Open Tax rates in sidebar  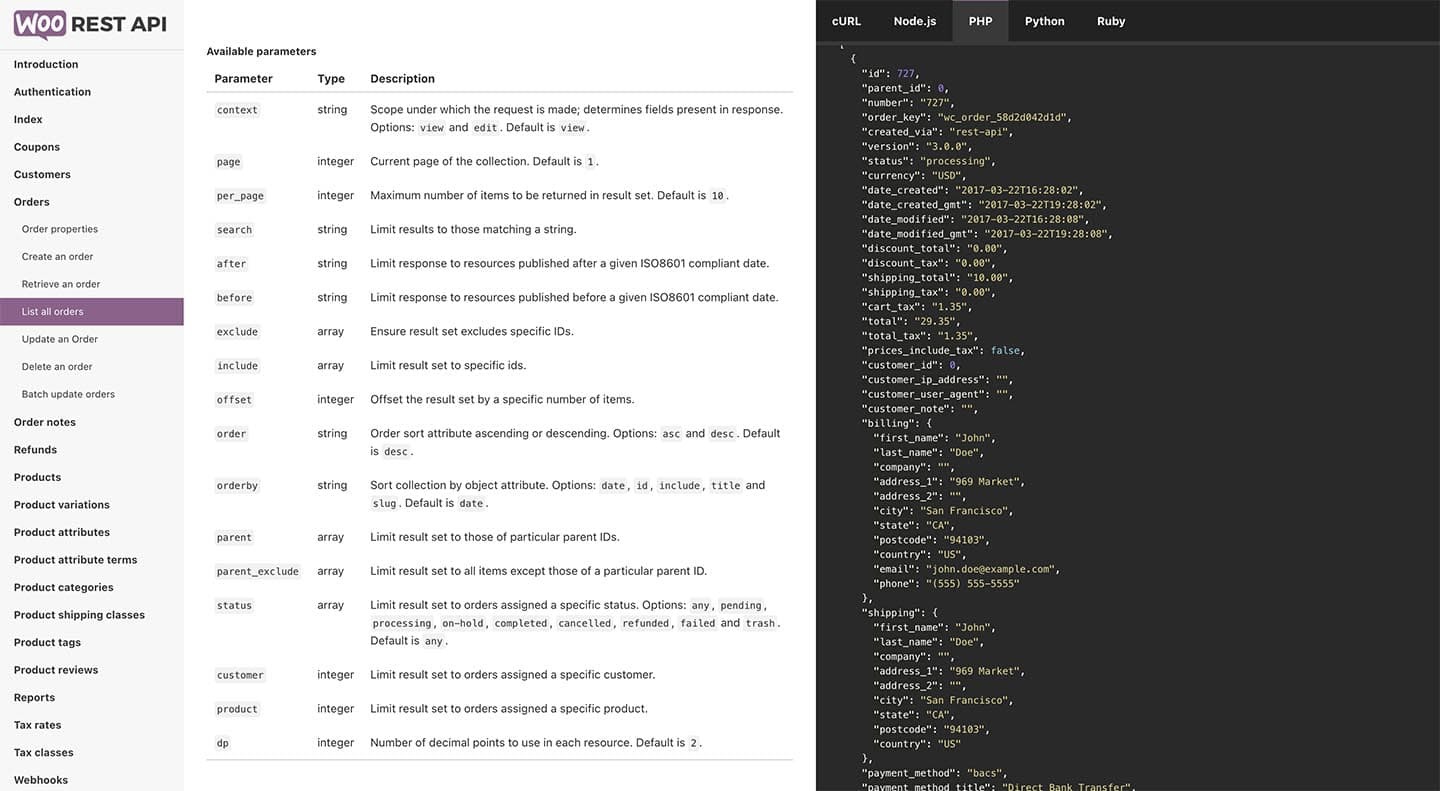point(37,725)
